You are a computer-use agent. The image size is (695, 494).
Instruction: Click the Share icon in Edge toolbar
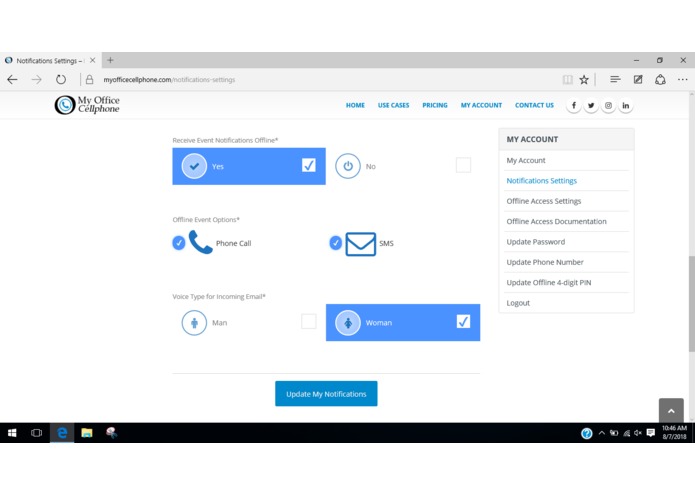click(660, 80)
